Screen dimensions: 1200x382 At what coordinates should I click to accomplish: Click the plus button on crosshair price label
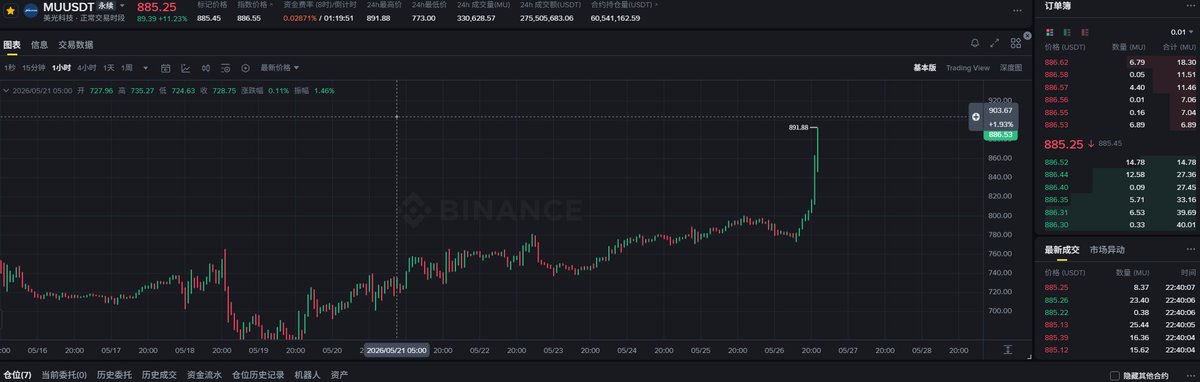(x=976, y=117)
